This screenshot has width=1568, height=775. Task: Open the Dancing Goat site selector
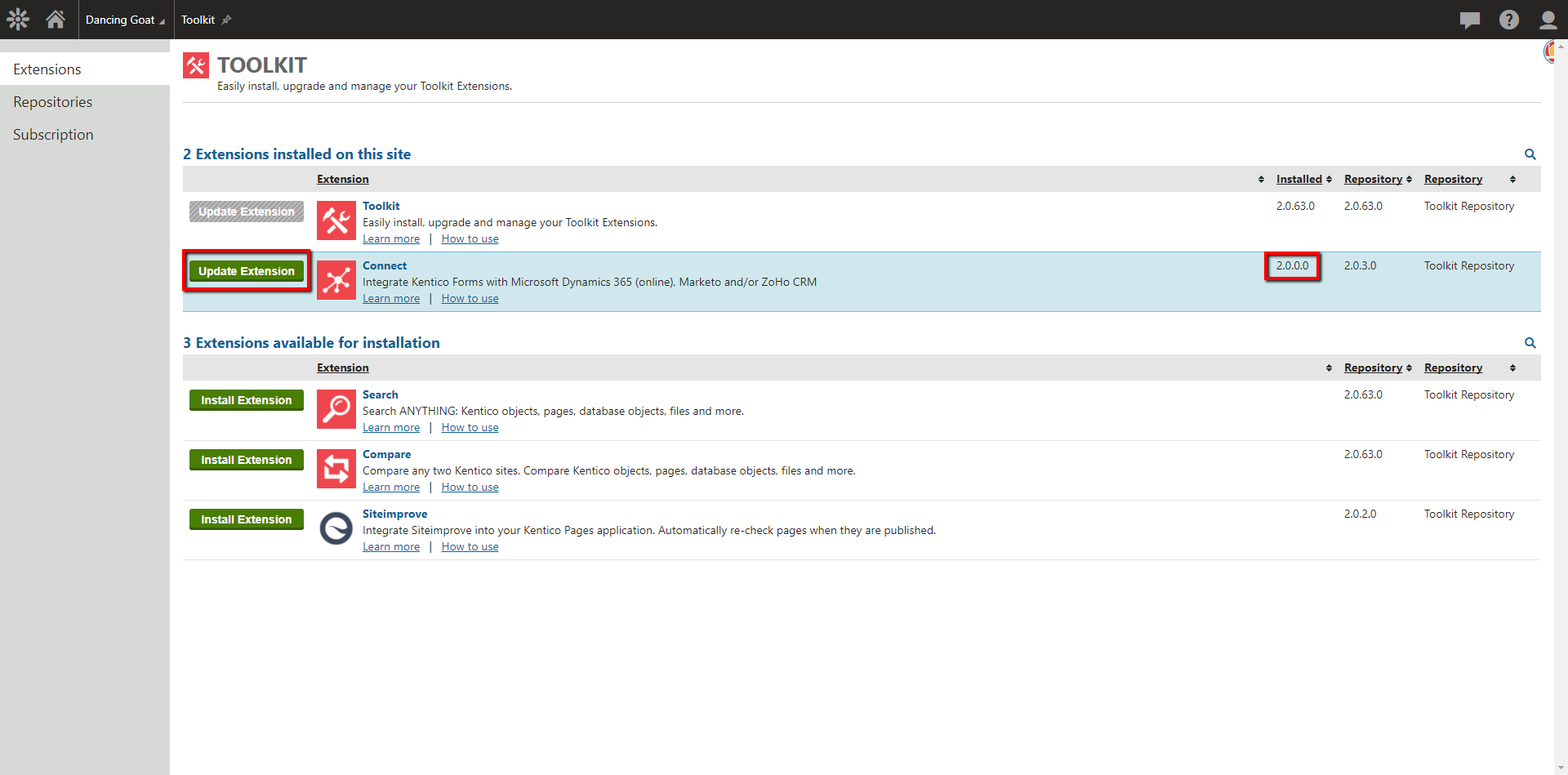[125, 20]
